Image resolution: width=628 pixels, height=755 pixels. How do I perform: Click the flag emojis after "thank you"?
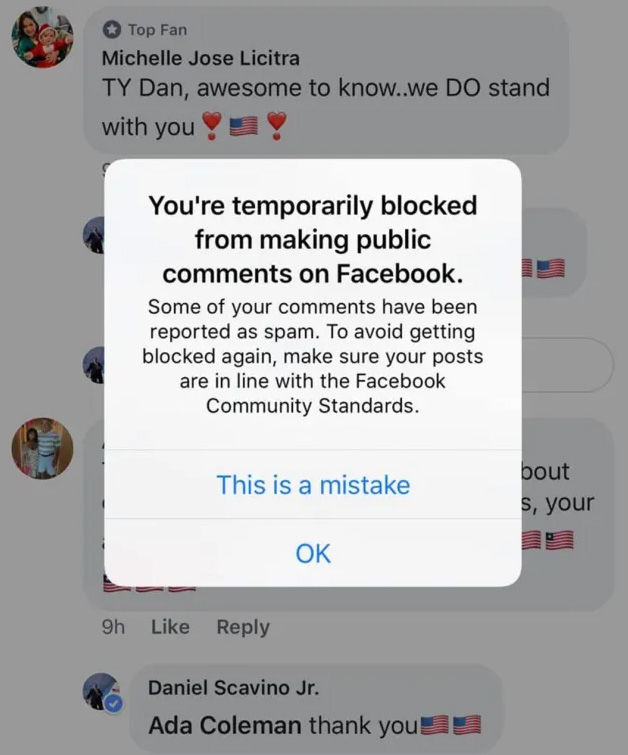(x=451, y=725)
